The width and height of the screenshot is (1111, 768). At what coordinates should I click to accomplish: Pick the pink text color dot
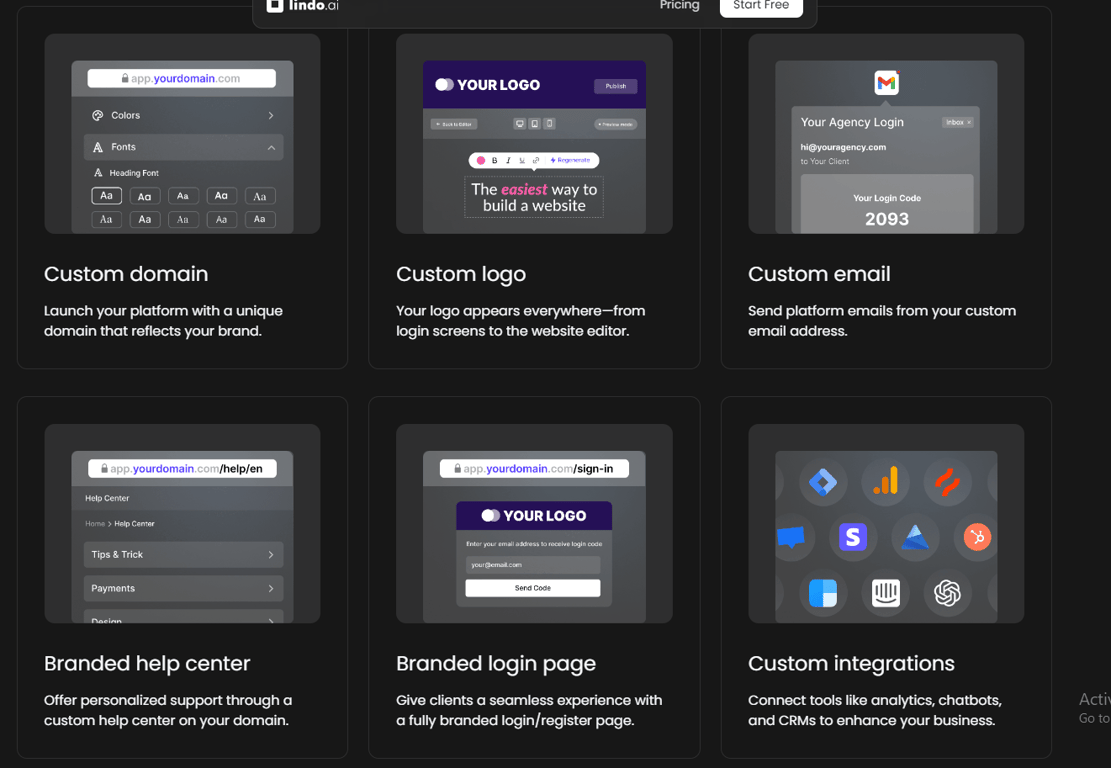coord(480,161)
